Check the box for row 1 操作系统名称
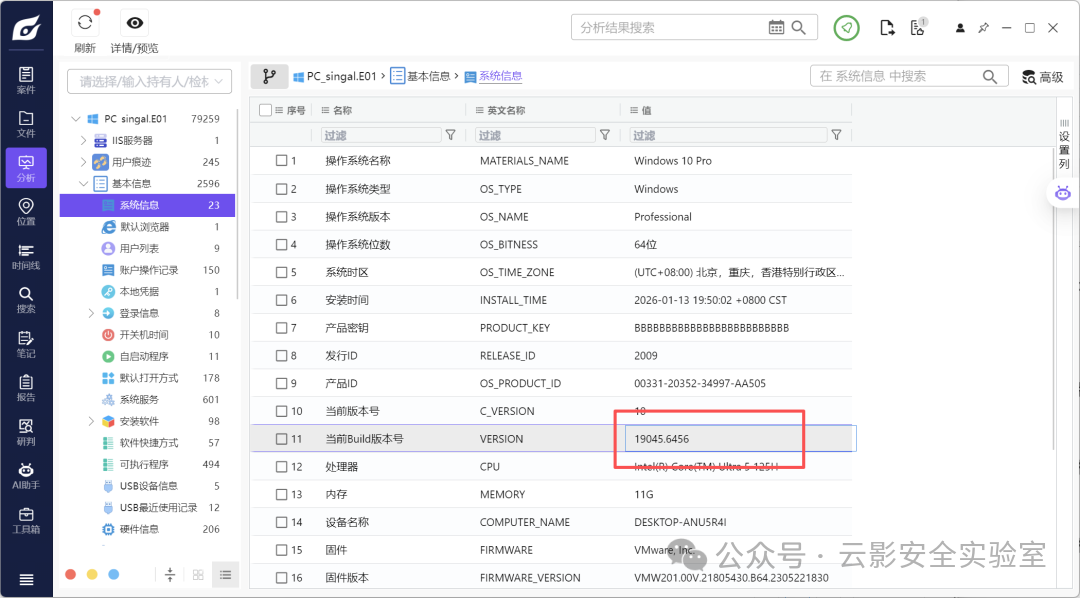Screen dimensions: 1080x598 (281, 161)
